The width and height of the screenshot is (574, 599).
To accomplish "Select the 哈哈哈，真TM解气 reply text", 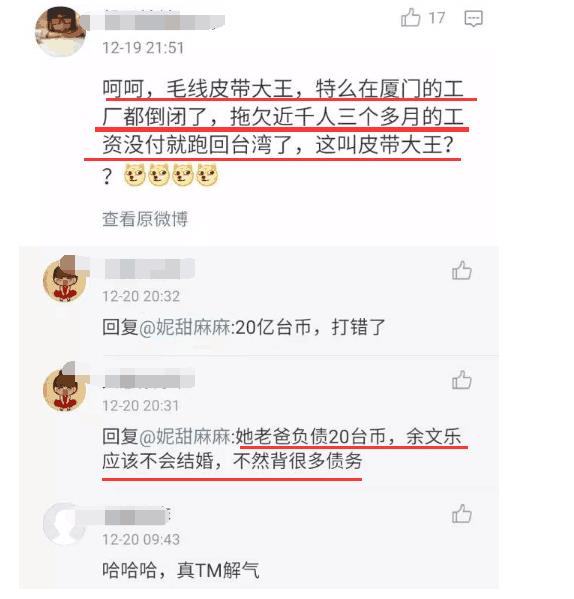I will point(181,570).
